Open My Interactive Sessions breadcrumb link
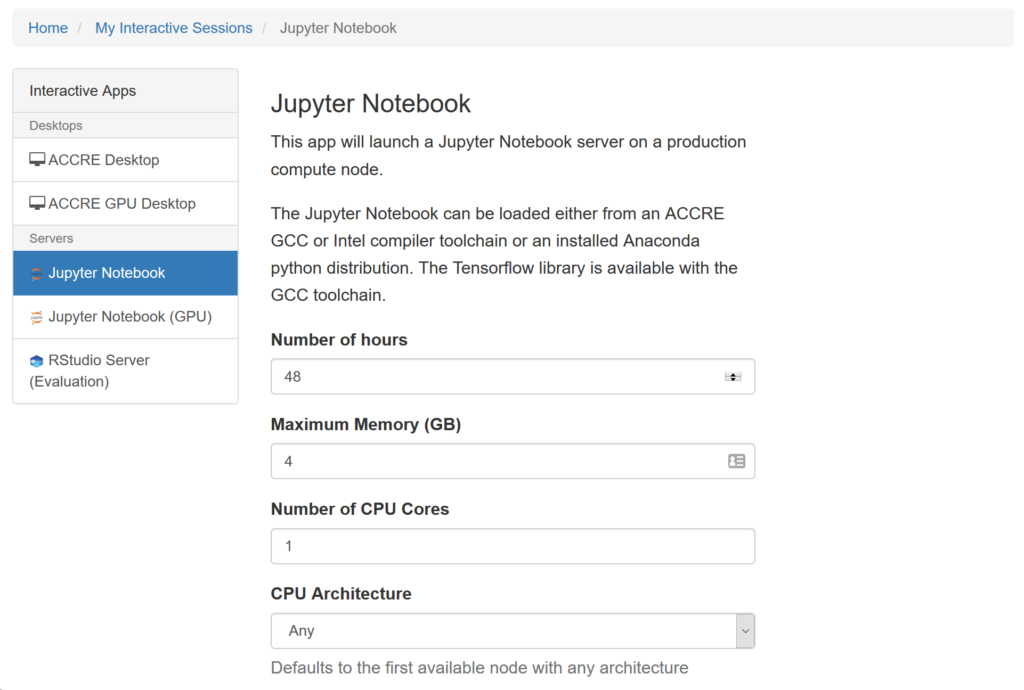The image size is (1024, 690). [x=174, y=28]
